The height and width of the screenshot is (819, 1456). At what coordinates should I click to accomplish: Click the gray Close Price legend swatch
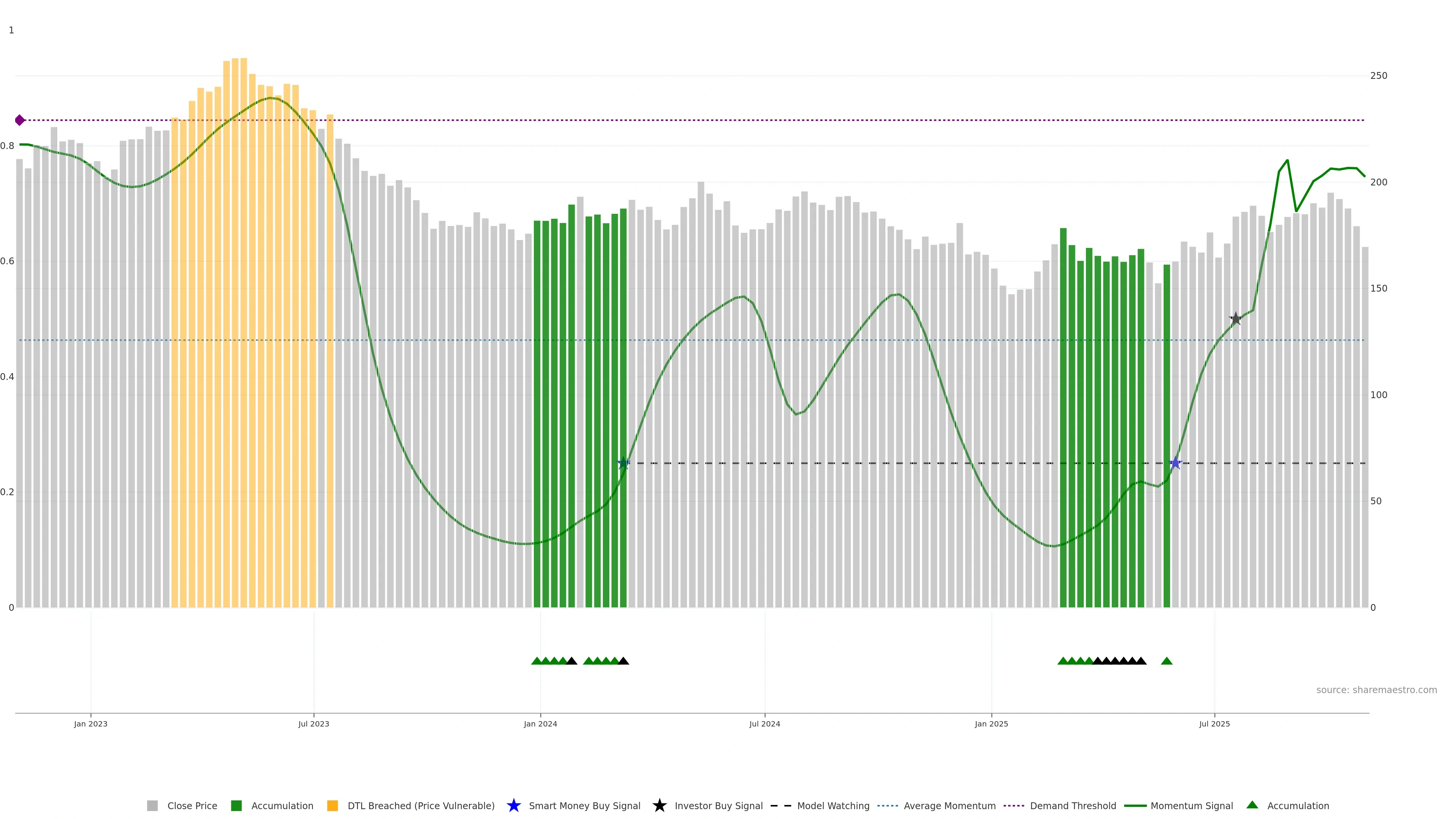click(x=152, y=805)
